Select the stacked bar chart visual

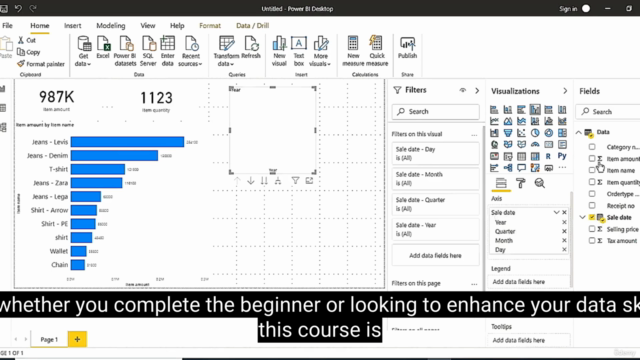click(494, 109)
